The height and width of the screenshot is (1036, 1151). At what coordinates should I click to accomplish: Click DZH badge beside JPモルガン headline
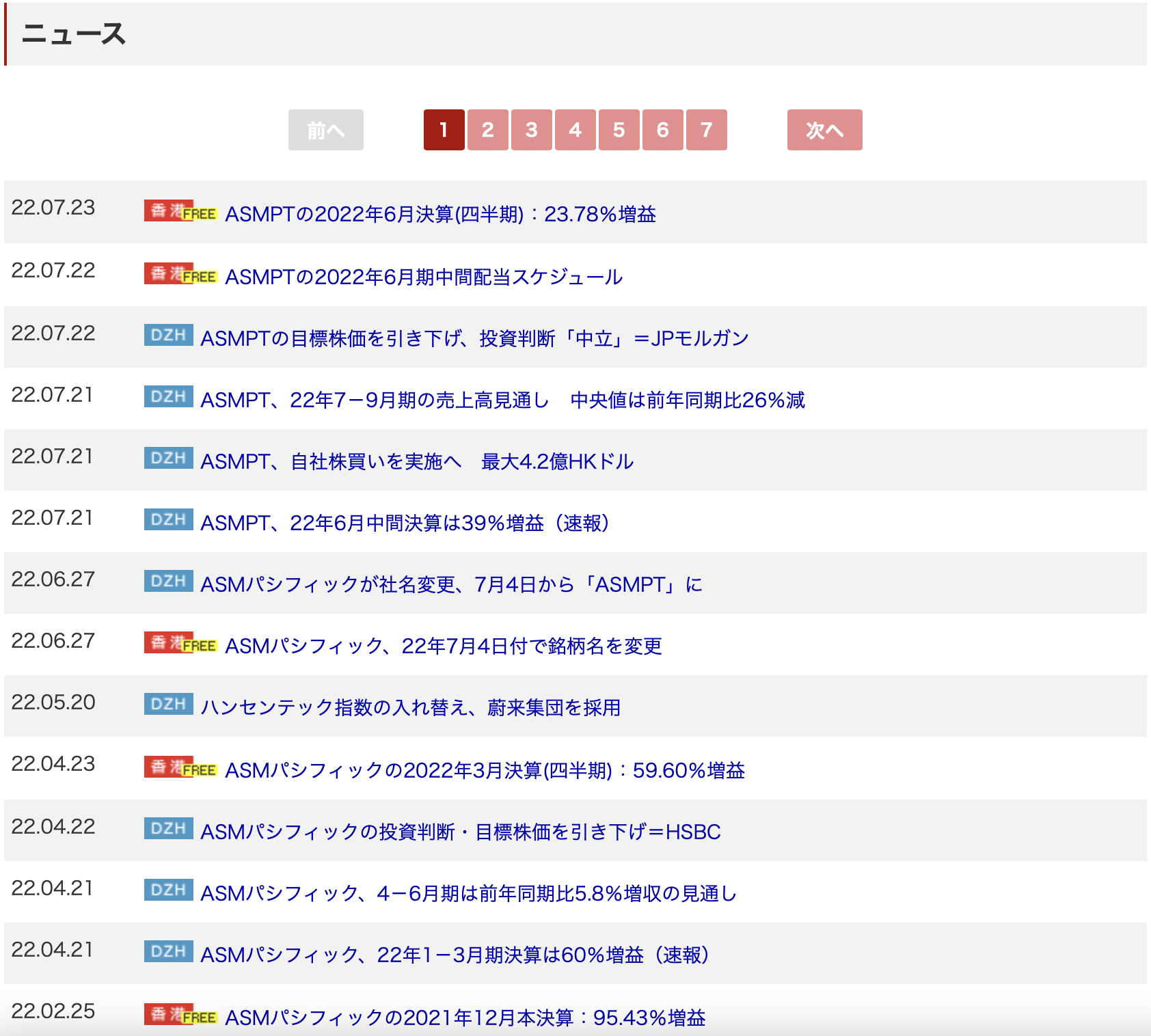(x=169, y=335)
